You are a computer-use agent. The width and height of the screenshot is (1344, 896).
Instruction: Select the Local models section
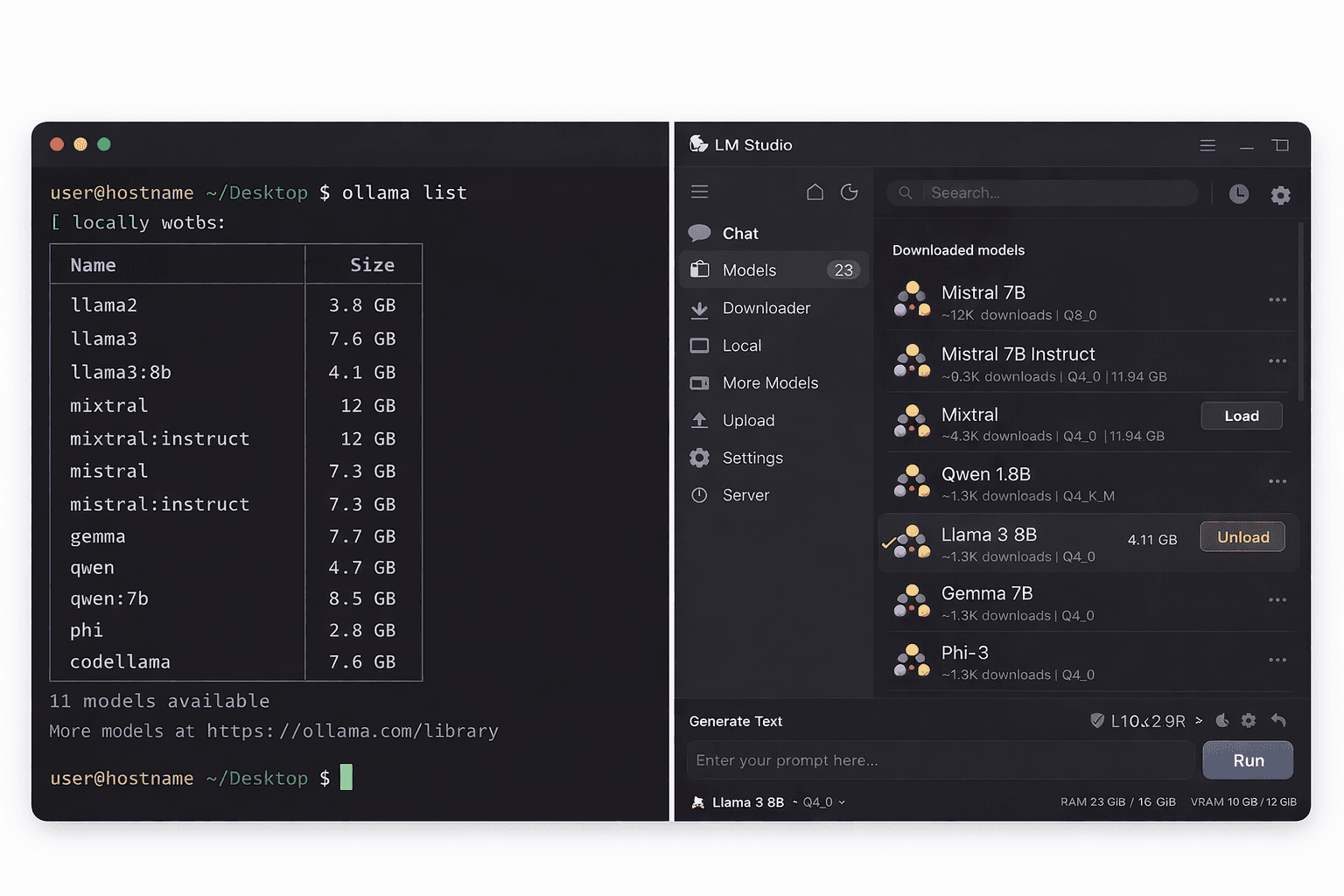(740, 345)
